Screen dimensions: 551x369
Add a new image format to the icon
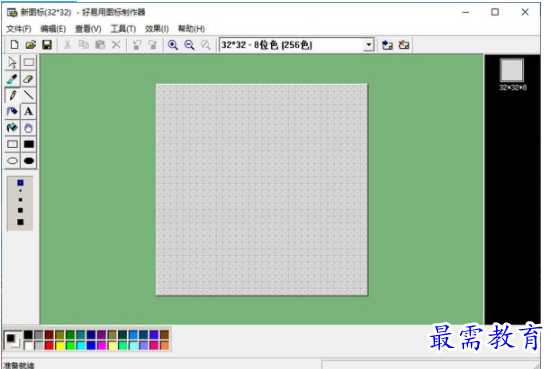tap(387, 45)
